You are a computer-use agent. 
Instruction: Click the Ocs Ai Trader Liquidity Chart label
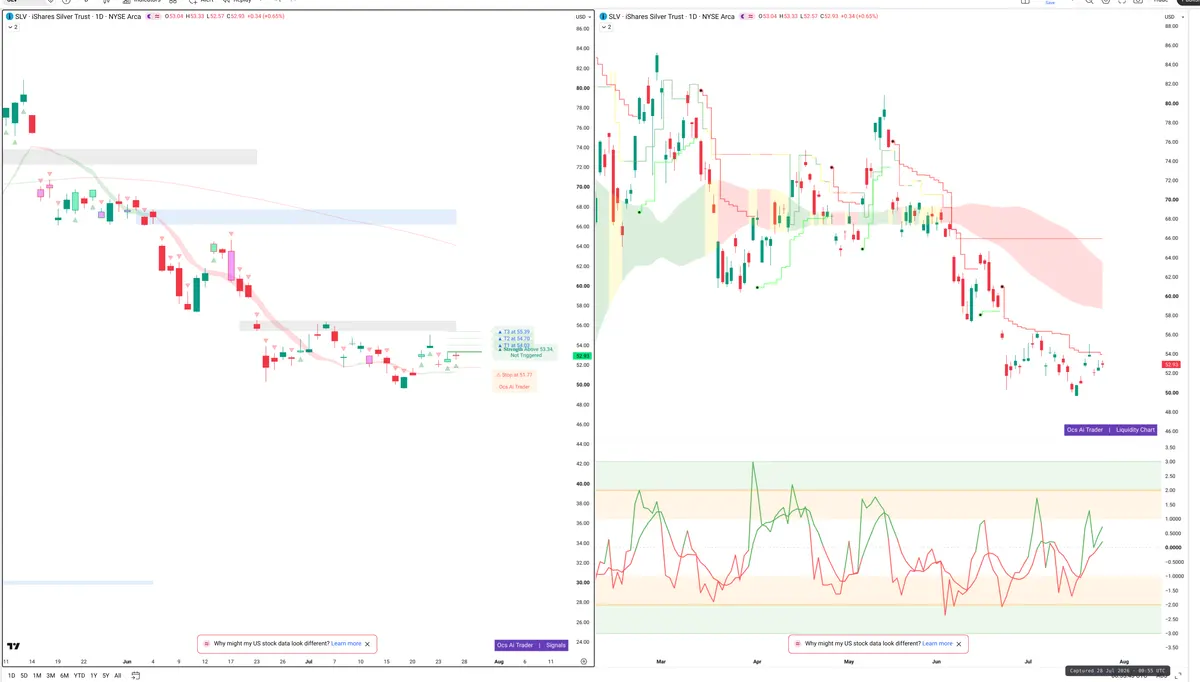tap(1111, 430)
